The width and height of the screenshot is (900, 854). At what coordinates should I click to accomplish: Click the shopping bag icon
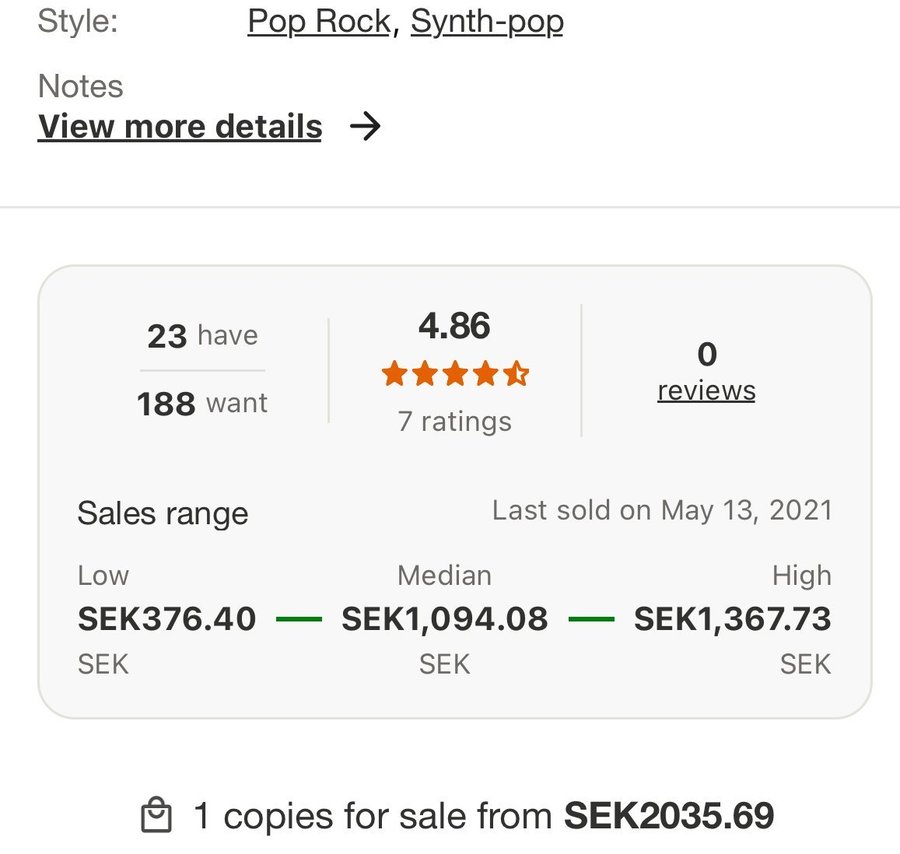coord(157,815)
